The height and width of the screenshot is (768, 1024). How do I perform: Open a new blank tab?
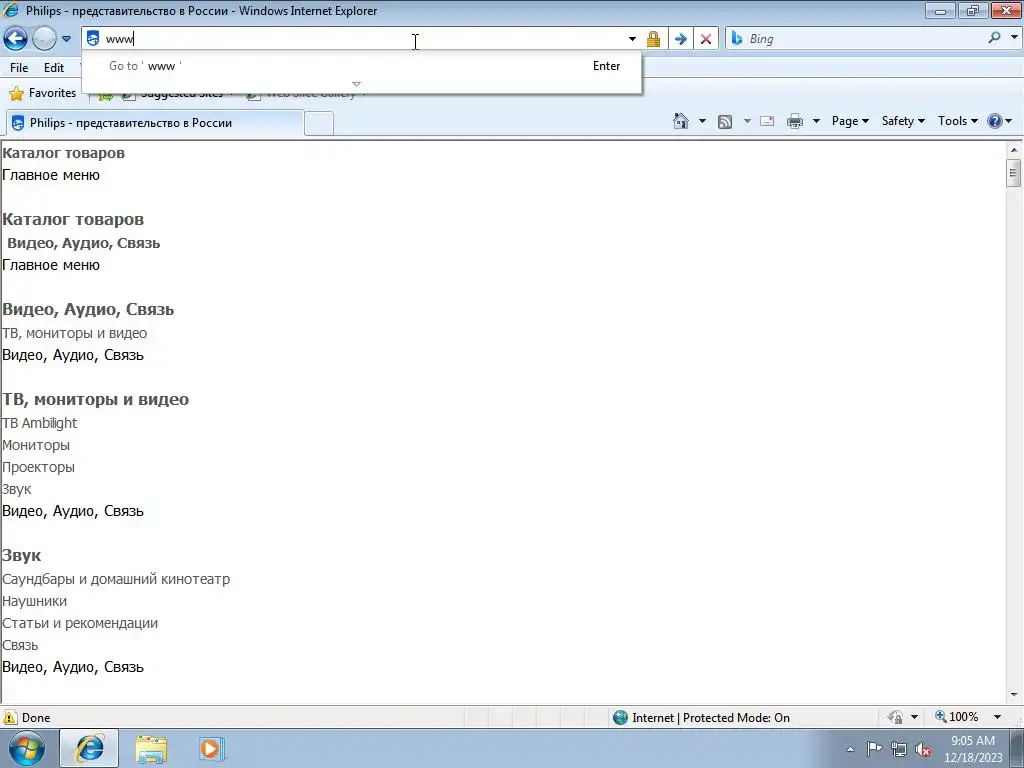click(x=319, y=123)
